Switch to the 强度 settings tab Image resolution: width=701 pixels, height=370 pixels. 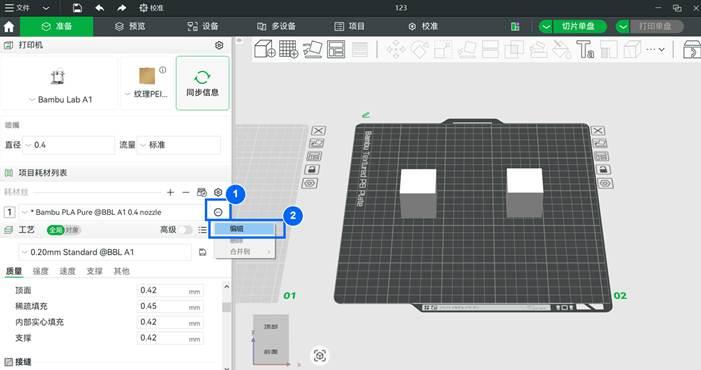[40, 271]
